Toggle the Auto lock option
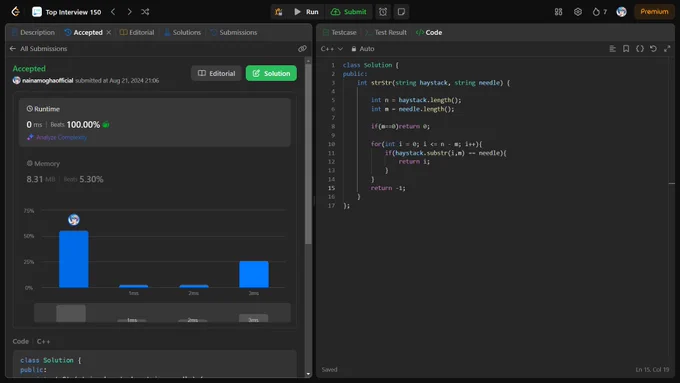 pyautogui.click(x=363, y=49)
